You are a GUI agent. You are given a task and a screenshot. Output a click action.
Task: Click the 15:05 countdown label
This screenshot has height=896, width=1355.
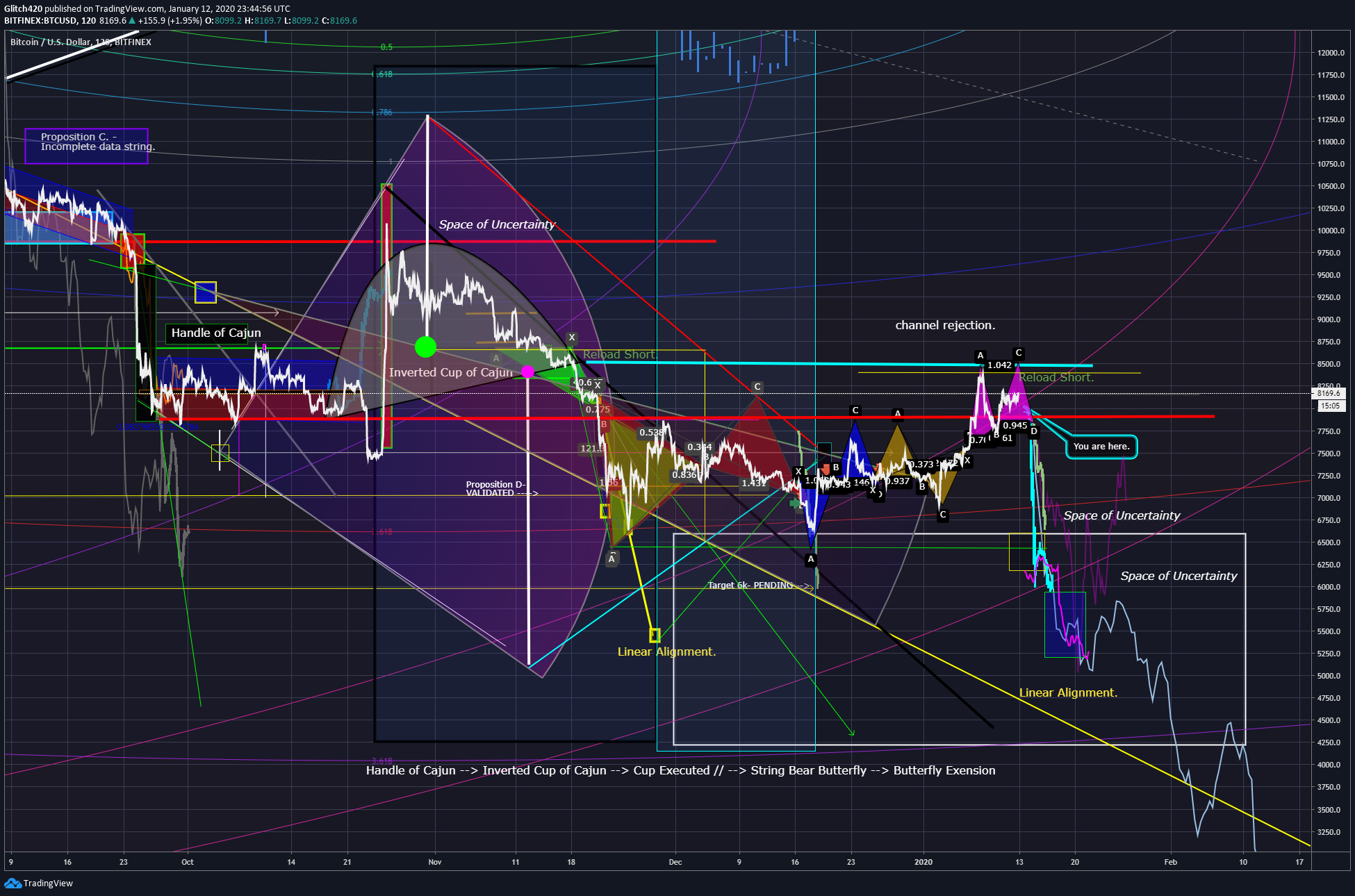point(1330,406)
